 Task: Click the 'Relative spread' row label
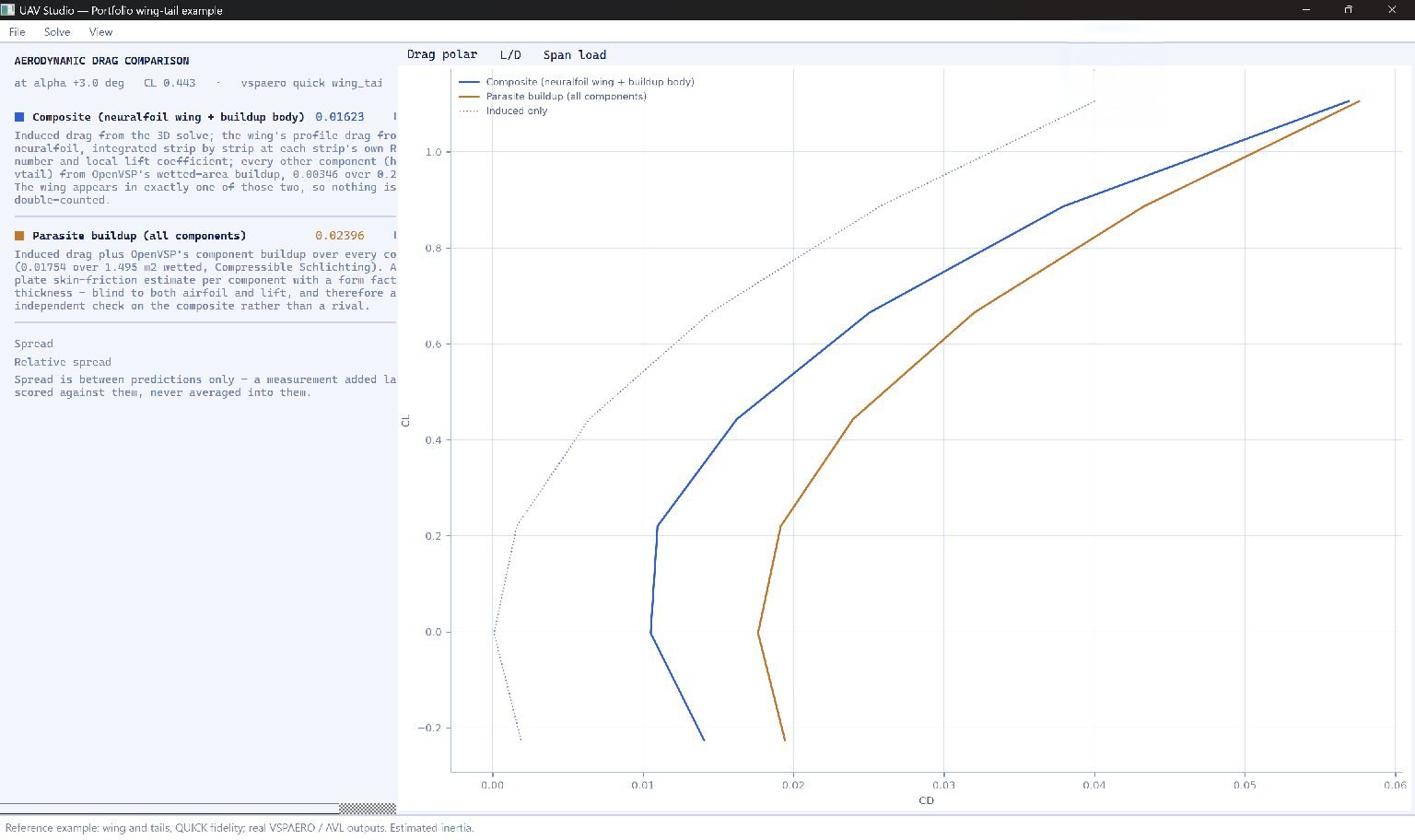pyautogui.click(x=63, y=362)
